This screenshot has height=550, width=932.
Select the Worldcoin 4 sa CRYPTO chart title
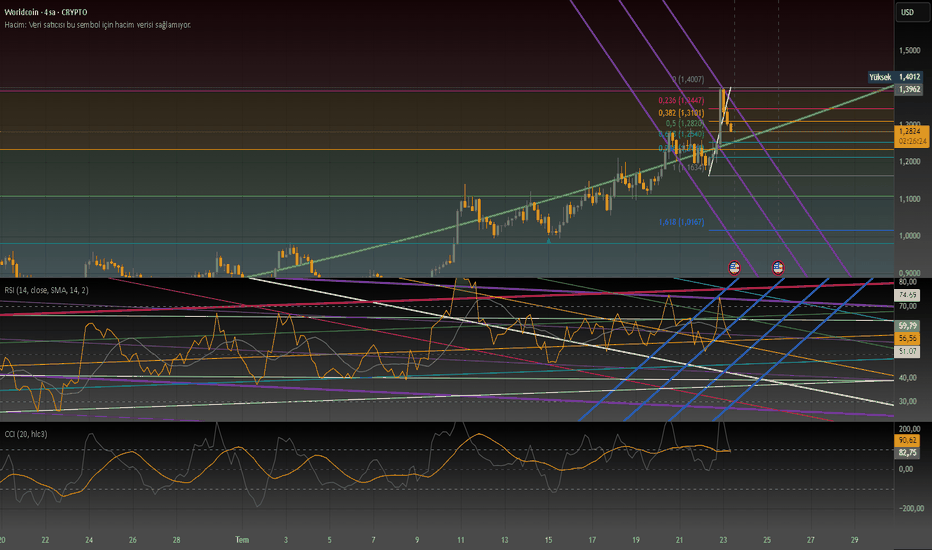click(x=46, y=12)
